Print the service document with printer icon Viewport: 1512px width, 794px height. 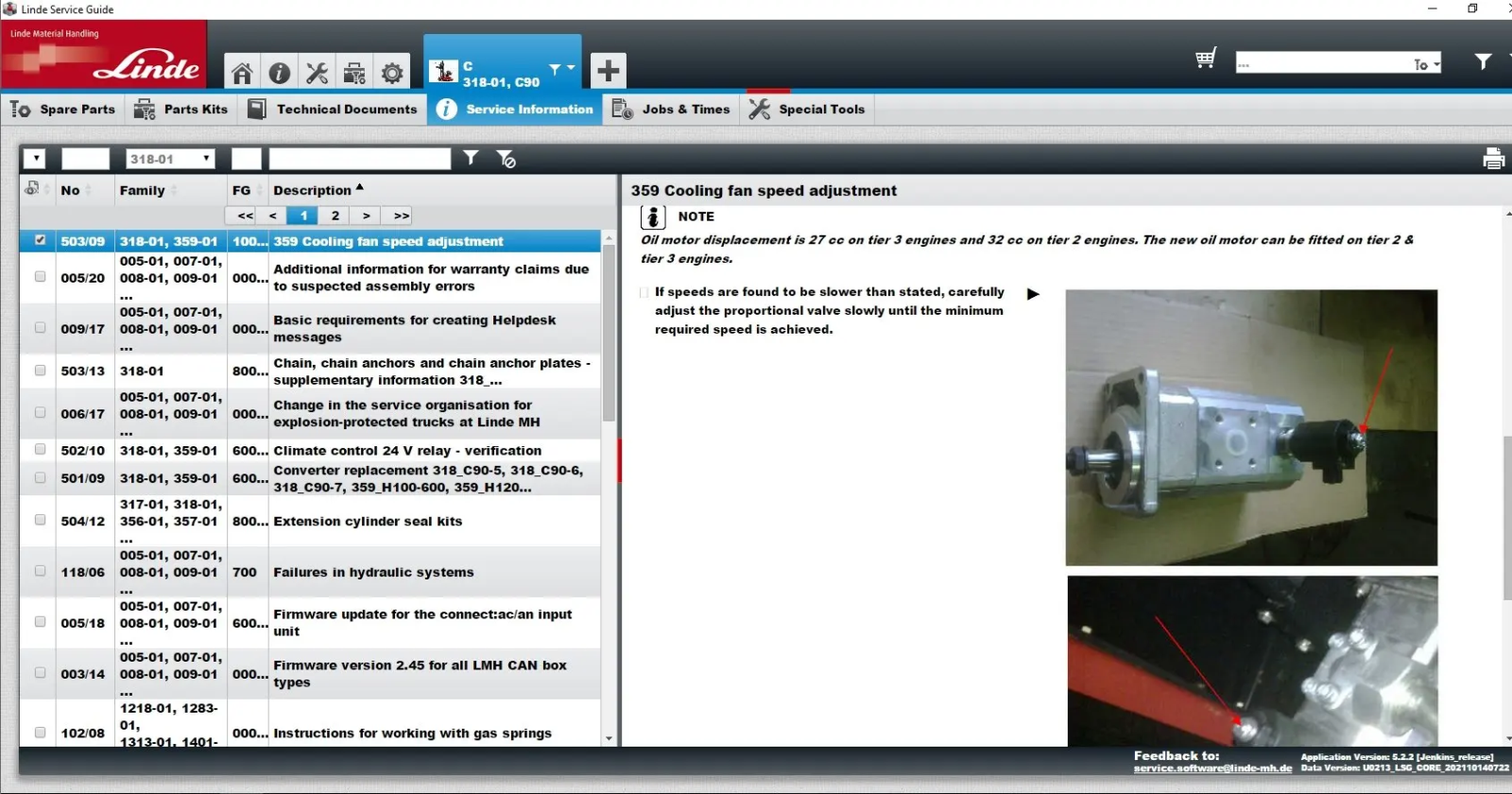[1493, 159]
